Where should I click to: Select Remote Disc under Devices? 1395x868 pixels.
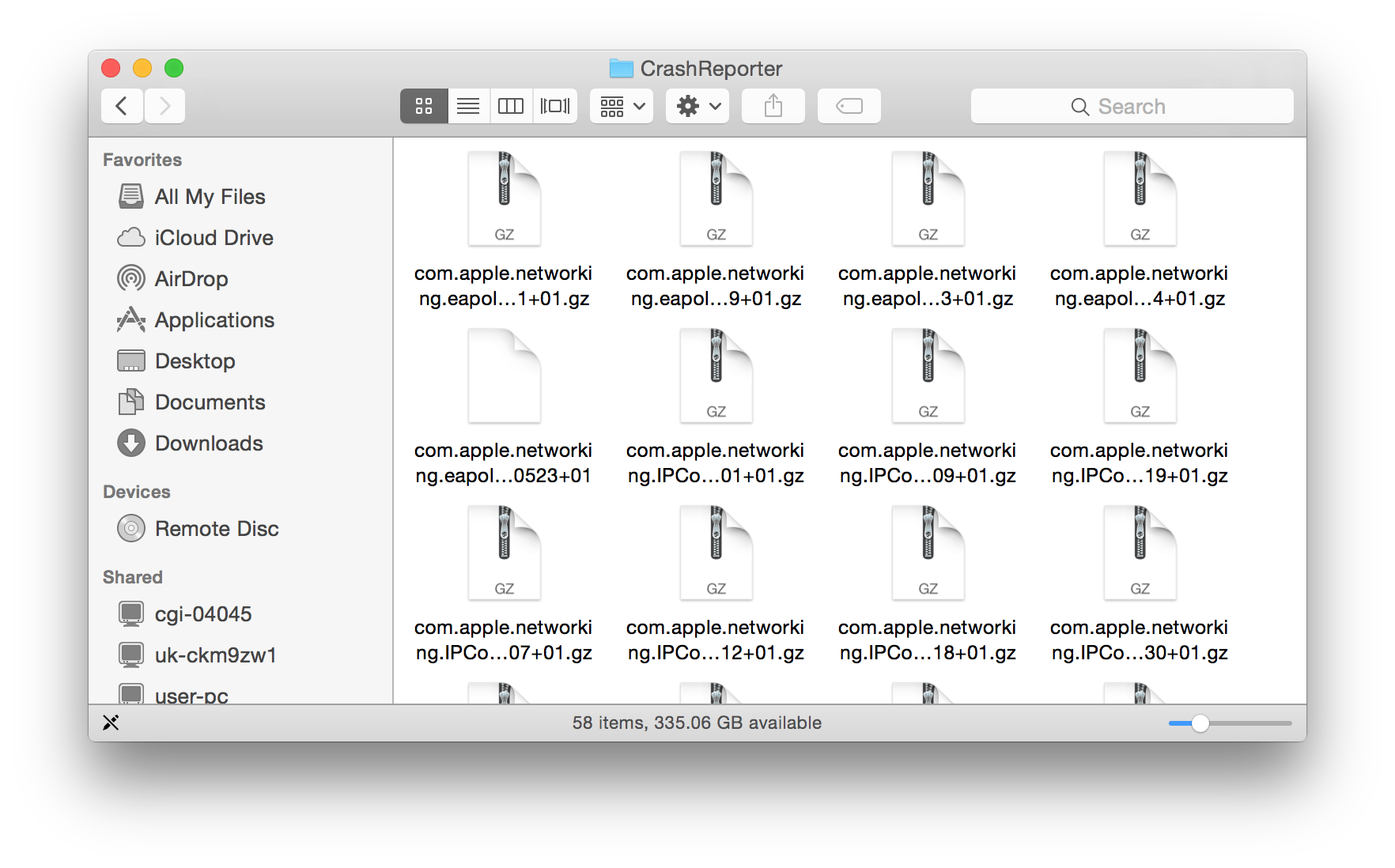[240, 528]
